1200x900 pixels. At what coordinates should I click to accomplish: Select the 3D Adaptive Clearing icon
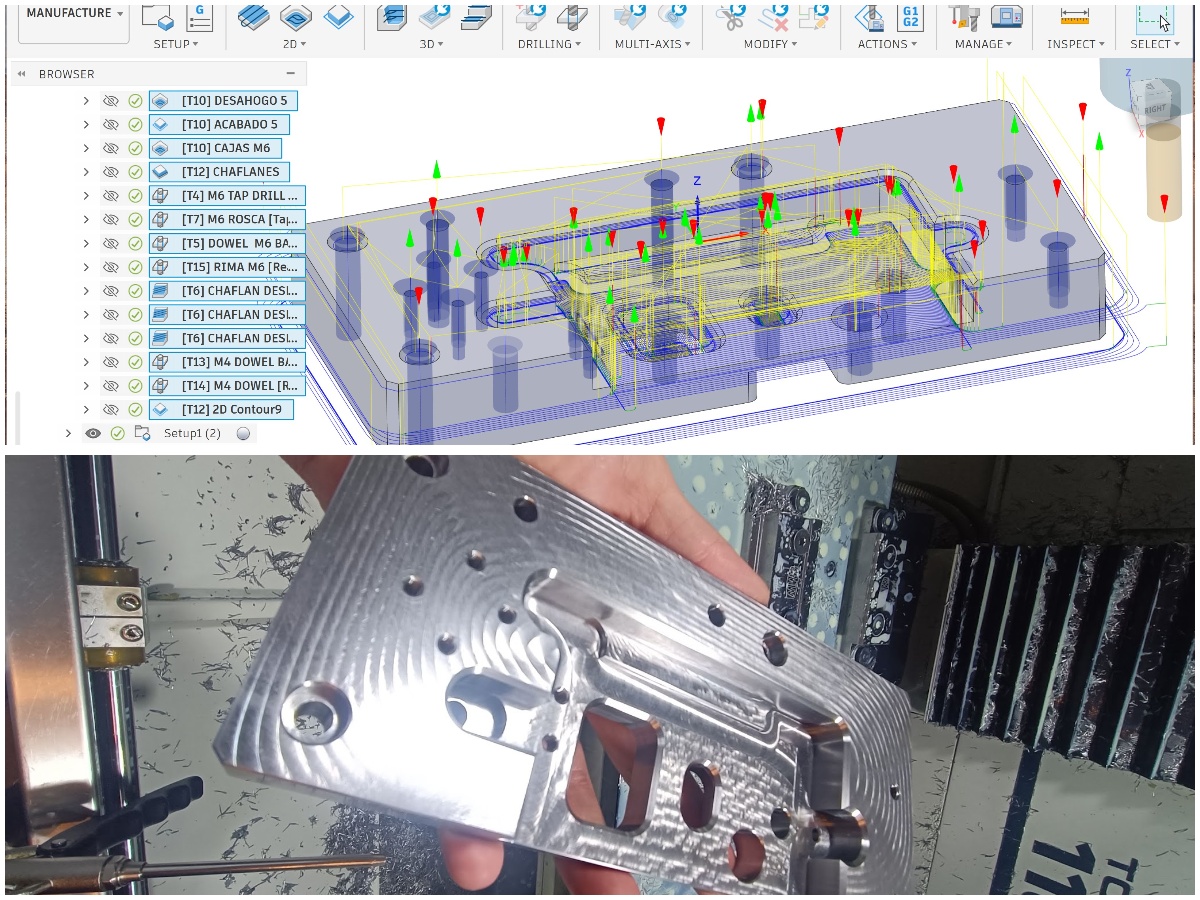tap(394, 17)
